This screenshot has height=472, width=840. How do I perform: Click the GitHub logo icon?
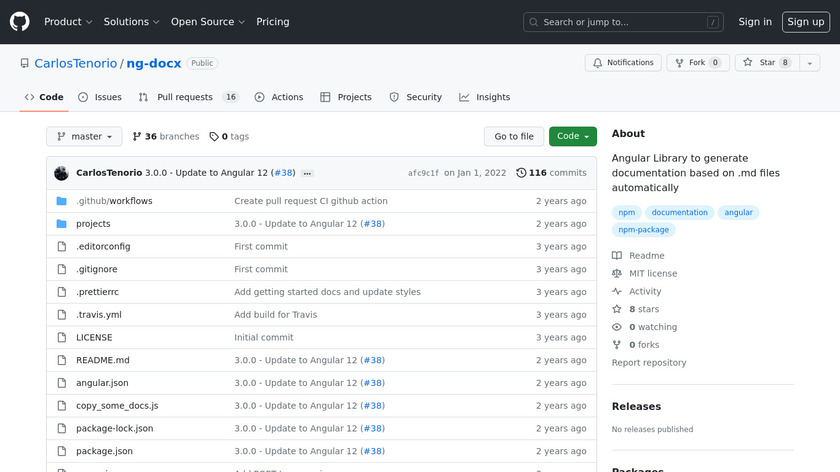(20, 22)
